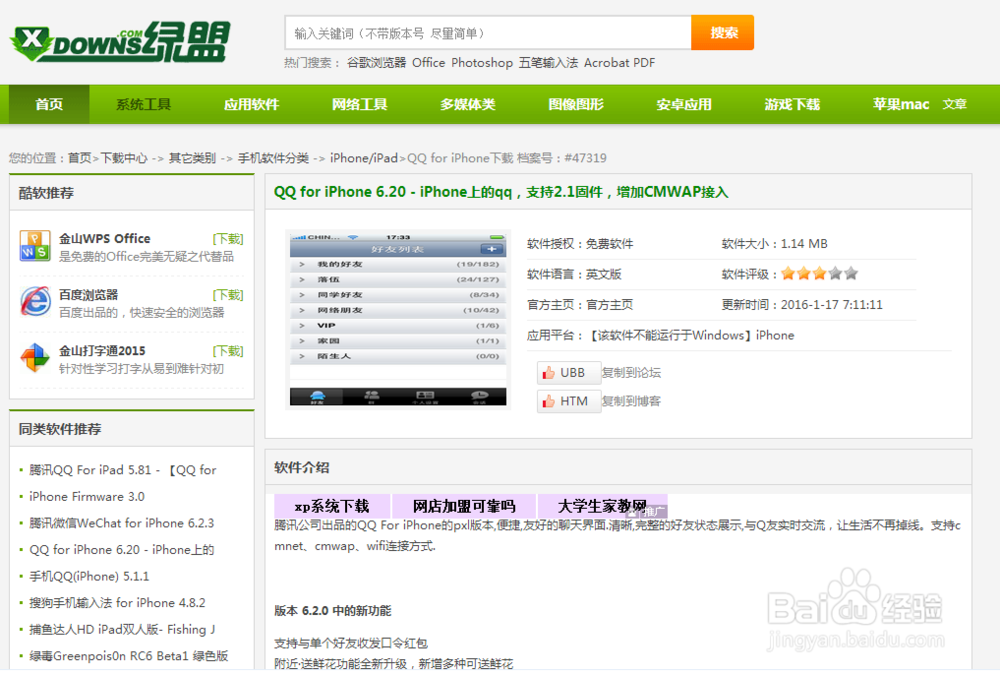Open the 大学生家教网 ad link

[x=603, y=507]
